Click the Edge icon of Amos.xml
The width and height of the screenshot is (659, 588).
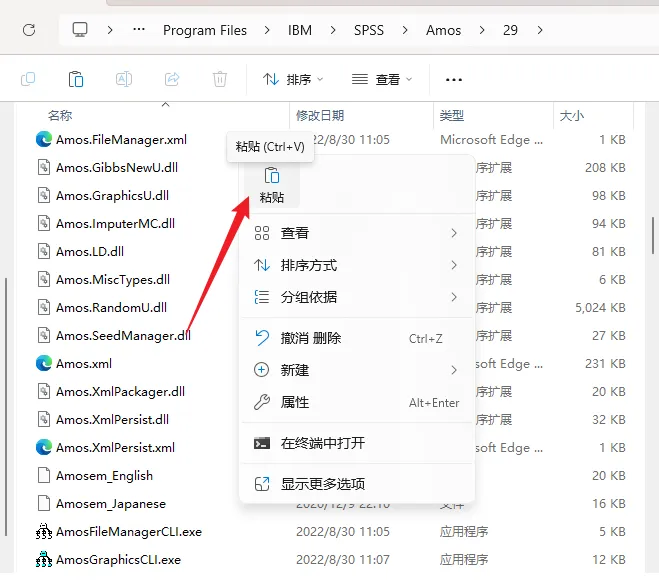click(44, 364)
